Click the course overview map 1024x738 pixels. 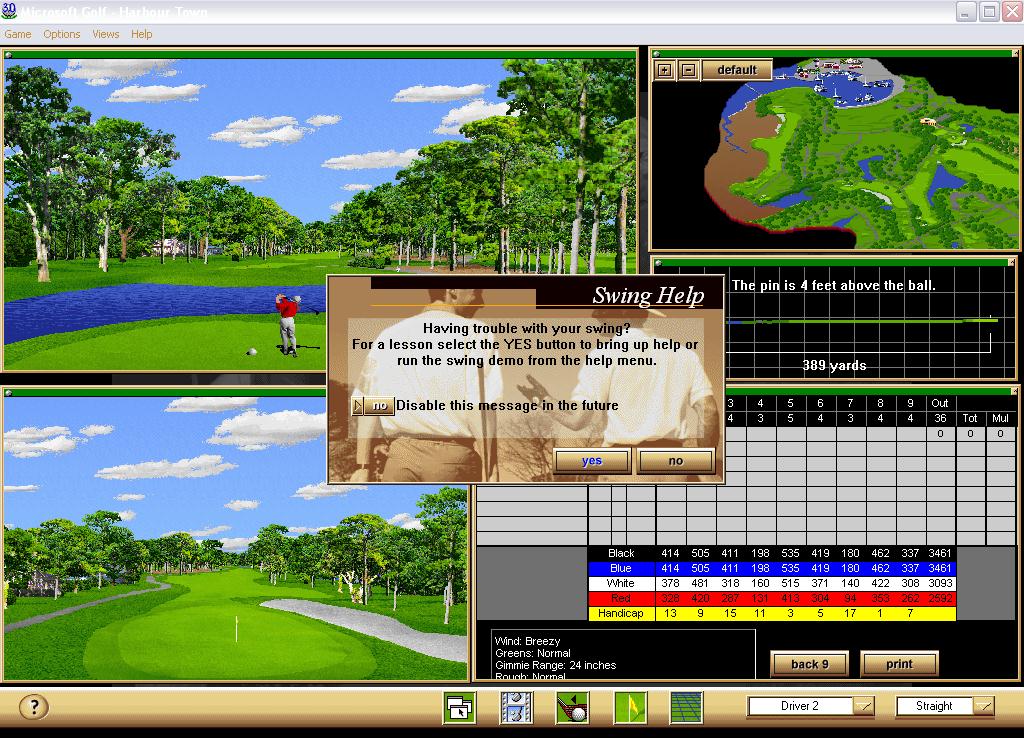(x=835, y=152)
